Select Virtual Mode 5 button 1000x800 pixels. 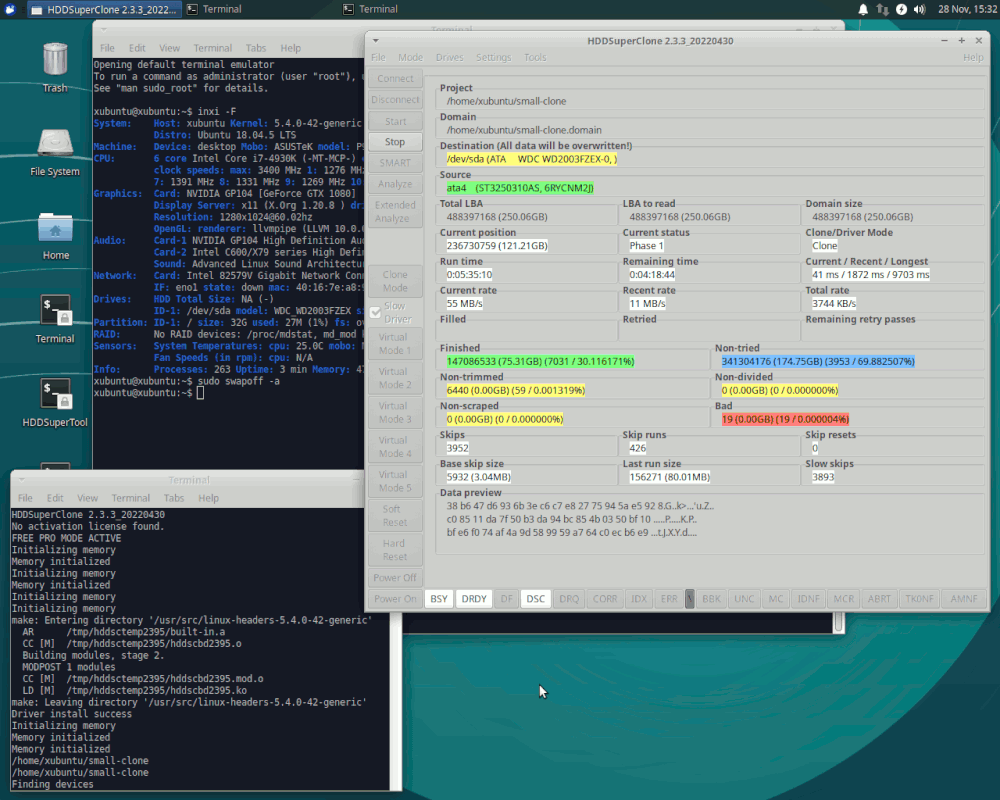[x=395, y=482]
